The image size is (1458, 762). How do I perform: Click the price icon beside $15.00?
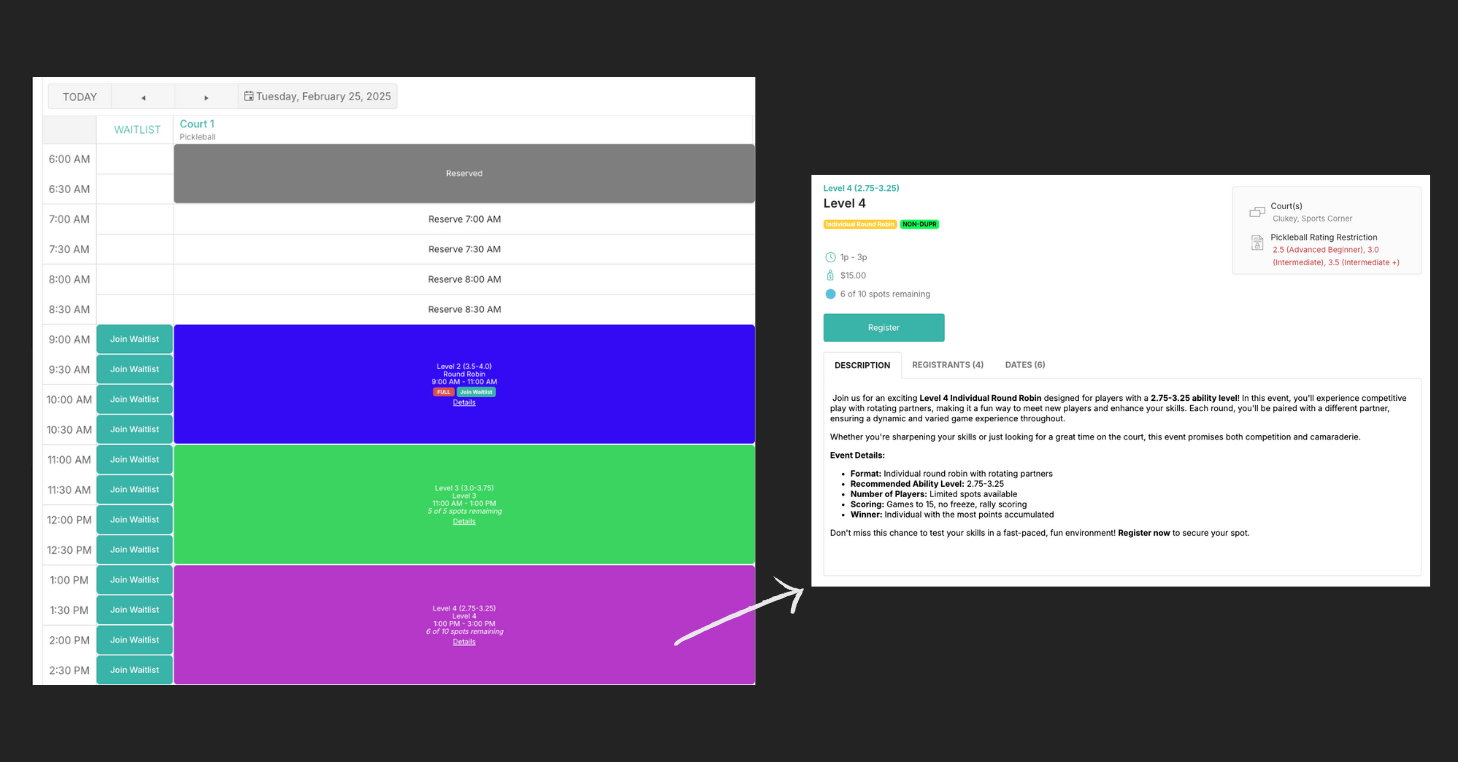(x=830, y=275)
